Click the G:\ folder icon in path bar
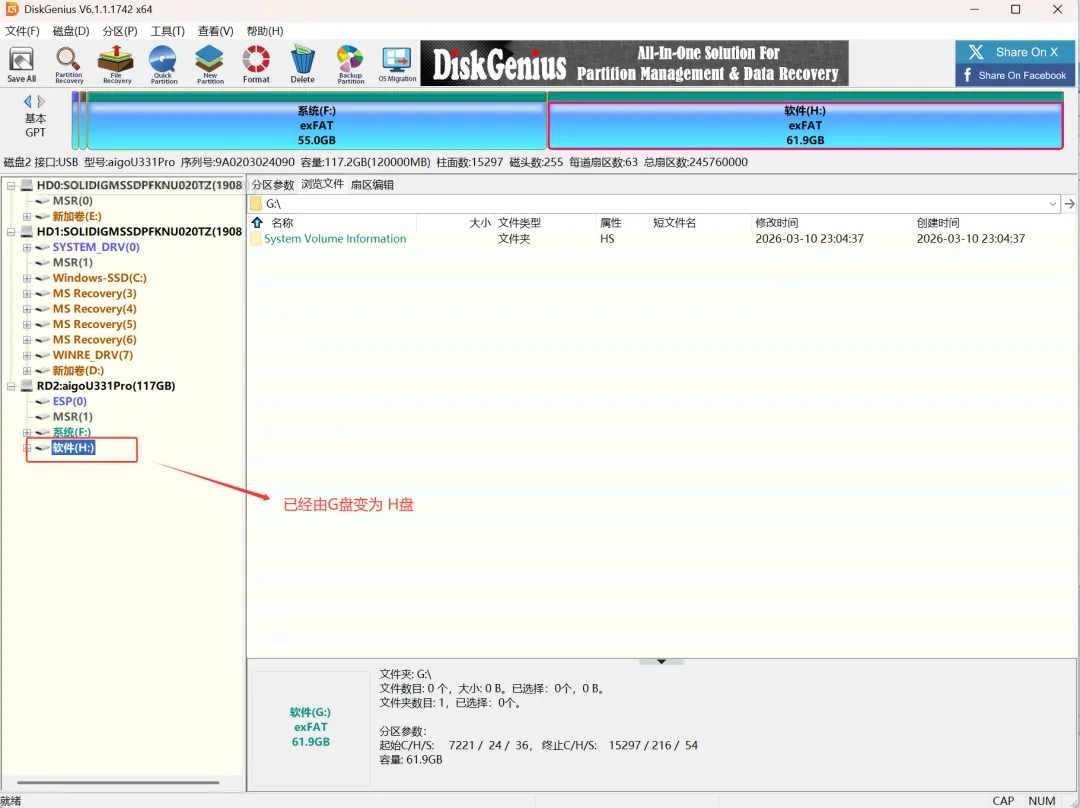This screenshot has height=808, width=1080. (256, 204)
